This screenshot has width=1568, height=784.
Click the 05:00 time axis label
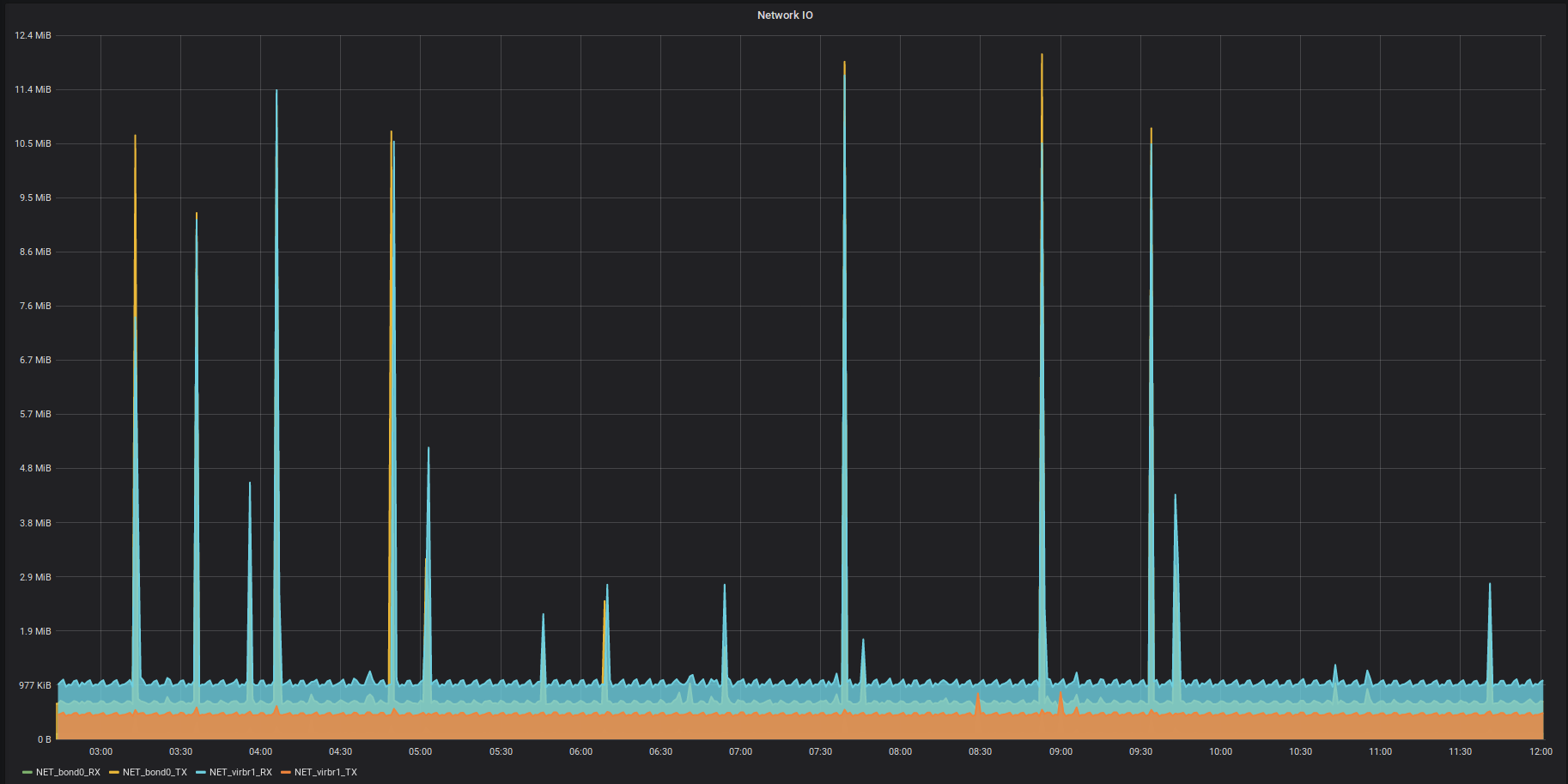pos(420,751)
